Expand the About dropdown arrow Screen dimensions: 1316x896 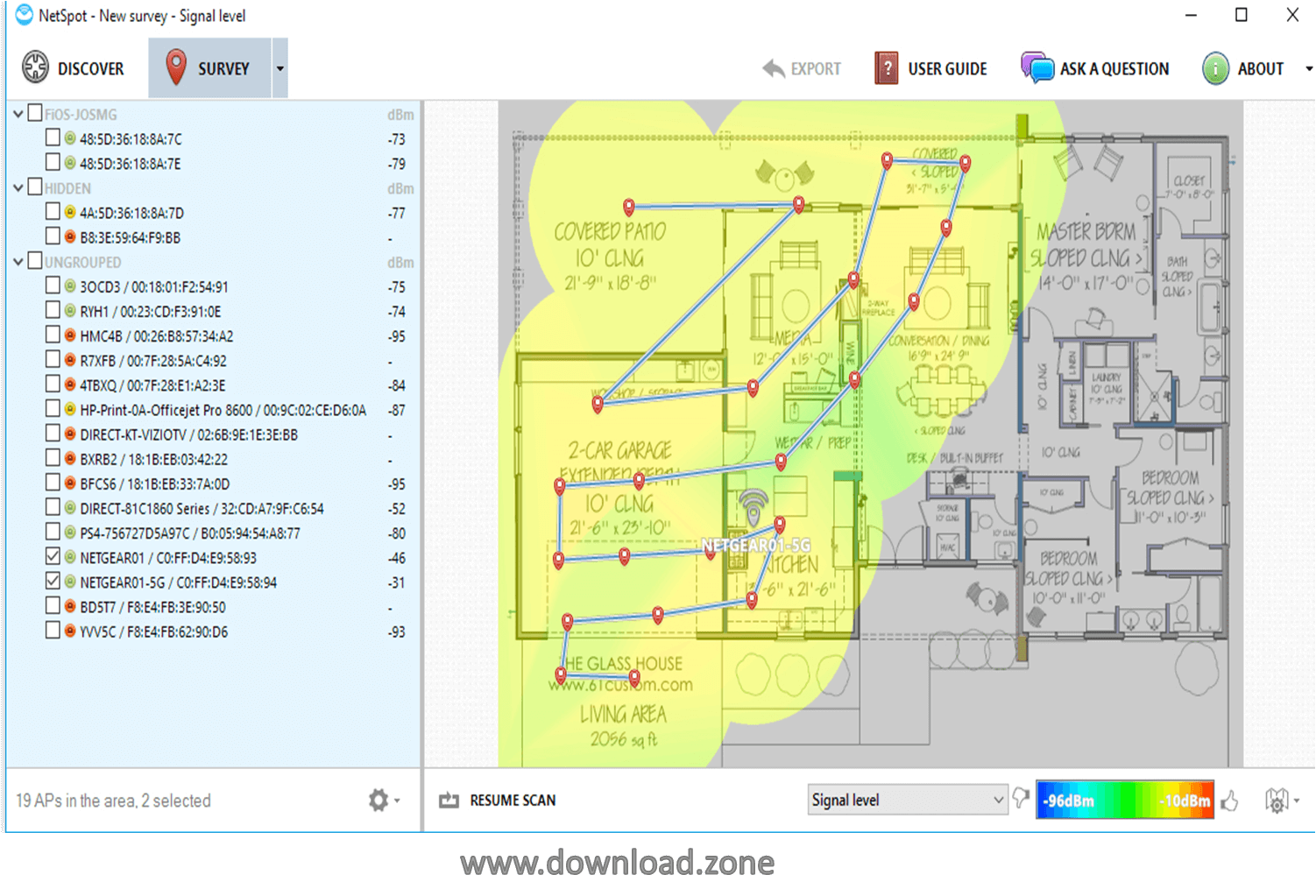(1309, 68)
